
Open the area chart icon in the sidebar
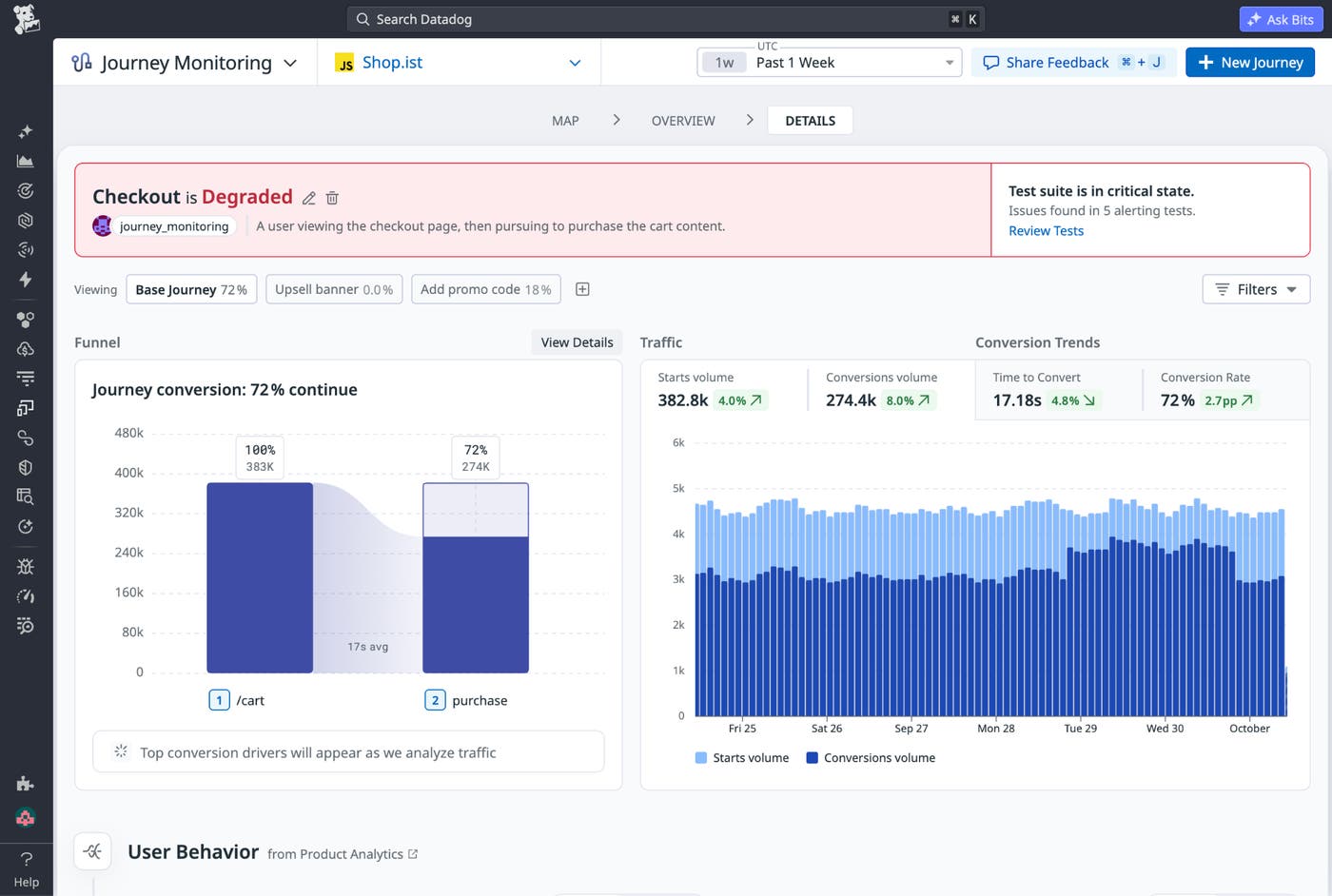coord(26,161)
